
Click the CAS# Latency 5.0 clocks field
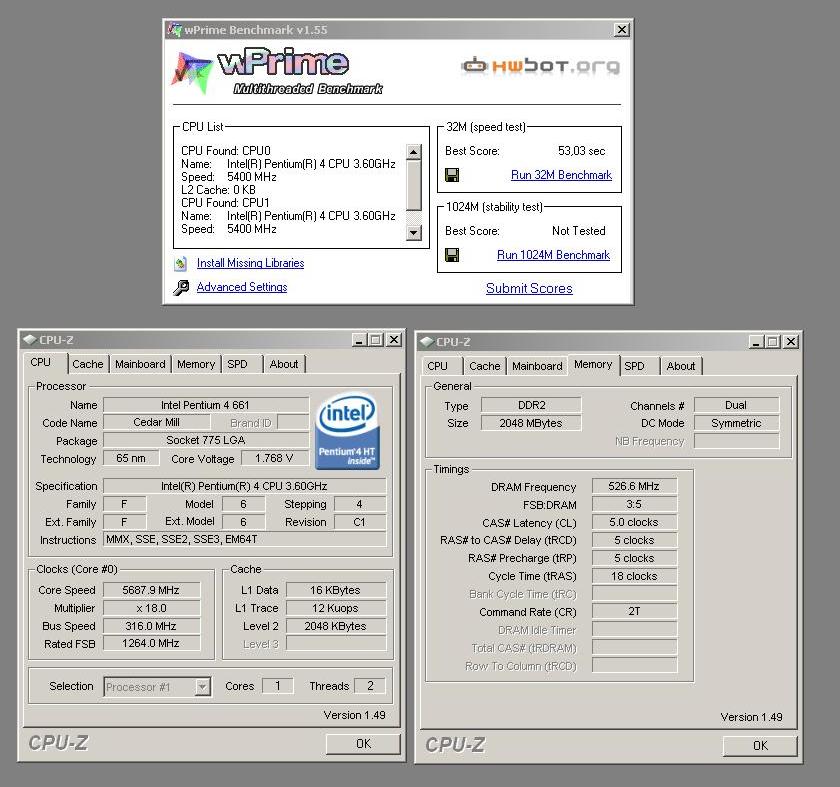(x=634, y=522)
